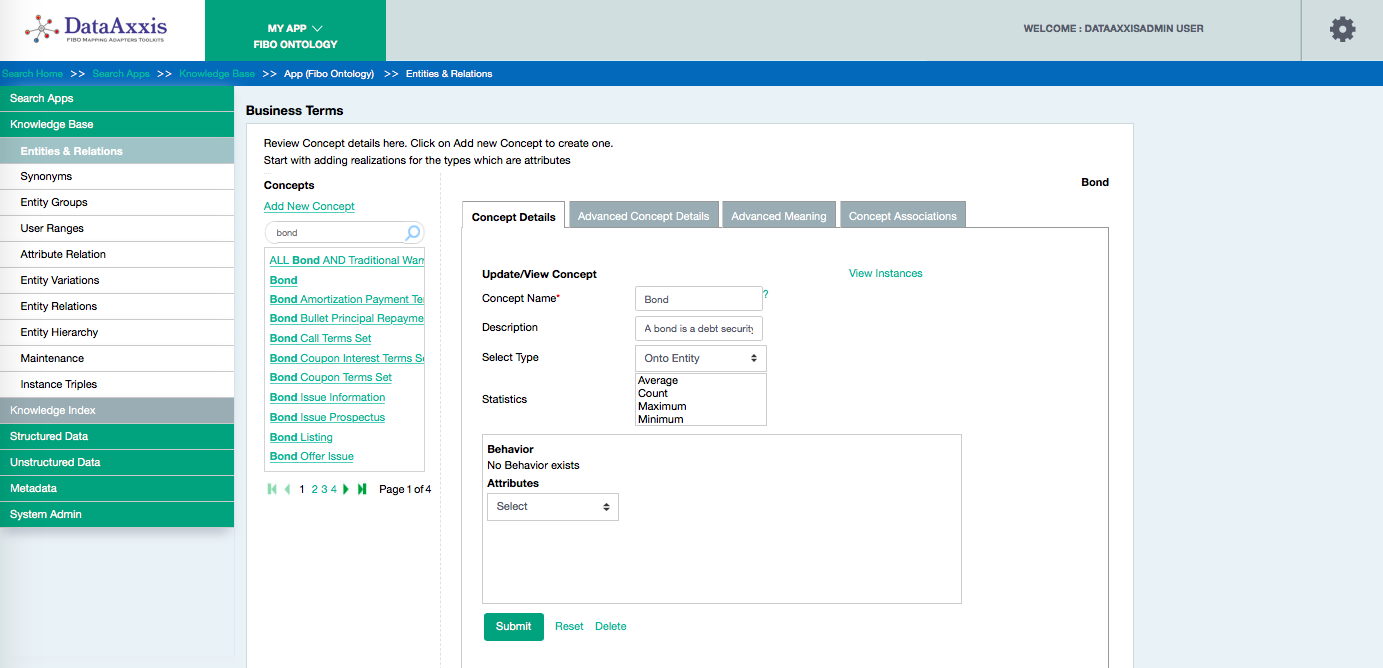
Task: Click the DataAxxis logo
Action: pos(97,30)
